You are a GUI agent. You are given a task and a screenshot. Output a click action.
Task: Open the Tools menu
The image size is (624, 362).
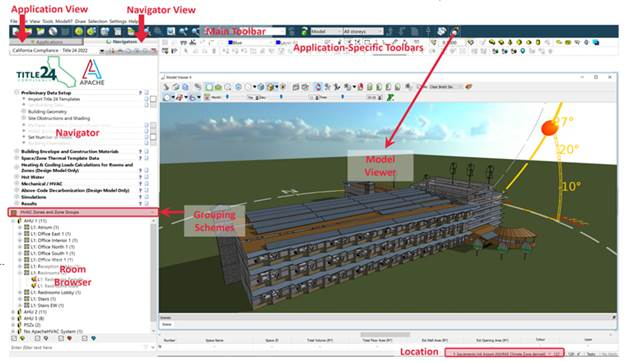(x=48, y=21)
